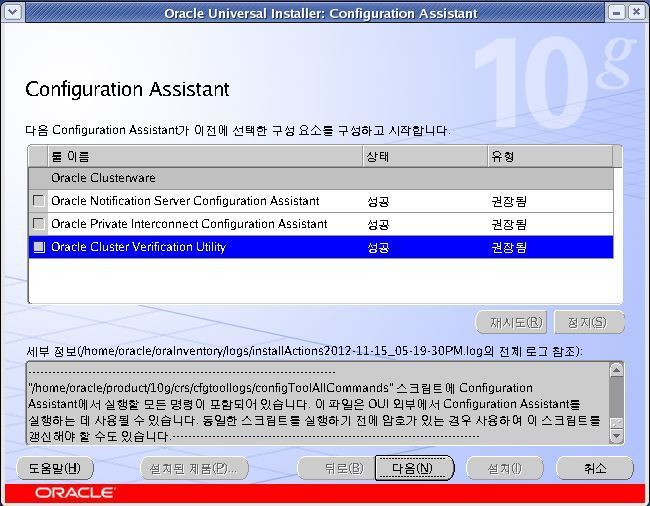The height and width of the screenshot is (506, 650).
Task: Open the 설치된 제품(P)... installed products button
Action: (194, 468)
